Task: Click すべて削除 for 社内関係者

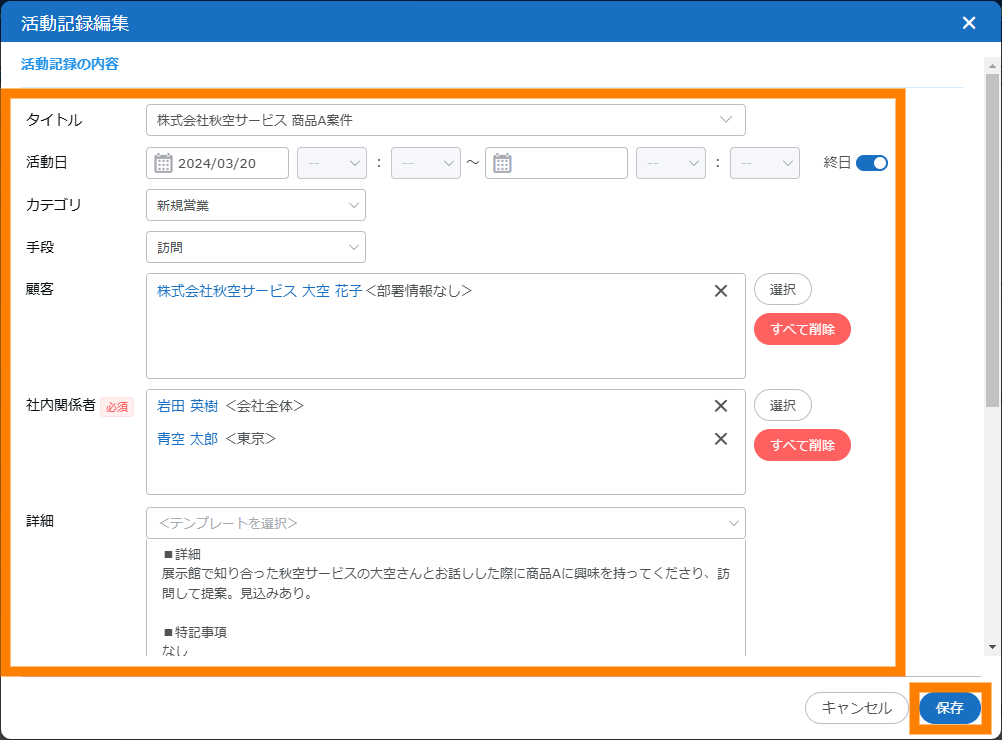Action: pyautogui.click(x=802, y=445)
